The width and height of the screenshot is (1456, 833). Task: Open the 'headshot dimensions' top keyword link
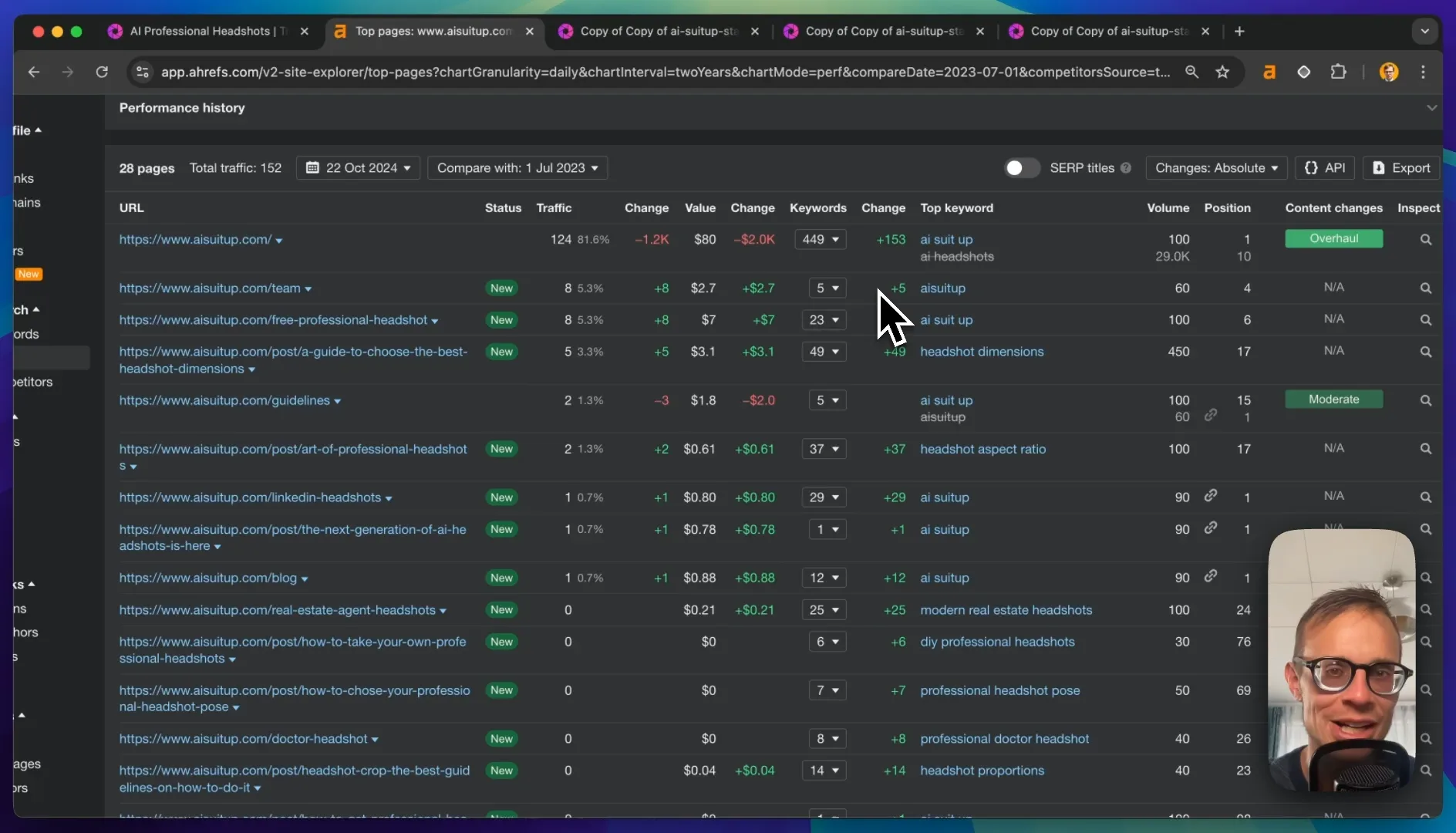pos(982,352)
